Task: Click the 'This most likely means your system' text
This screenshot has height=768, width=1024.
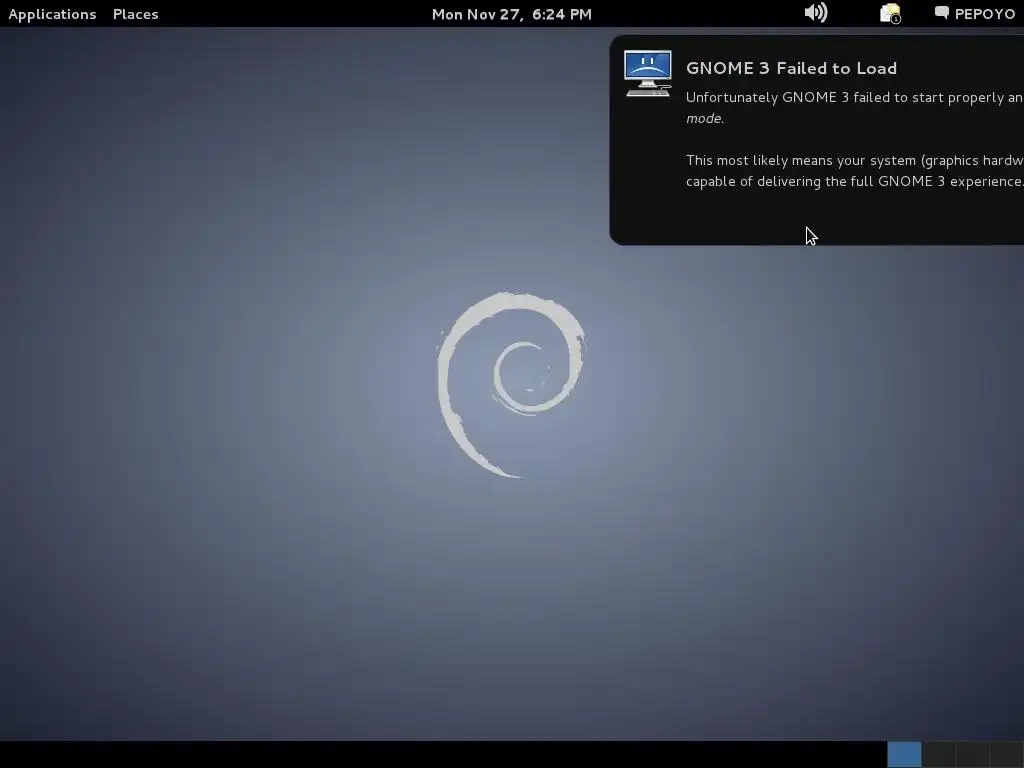Action: coord(854,170)
